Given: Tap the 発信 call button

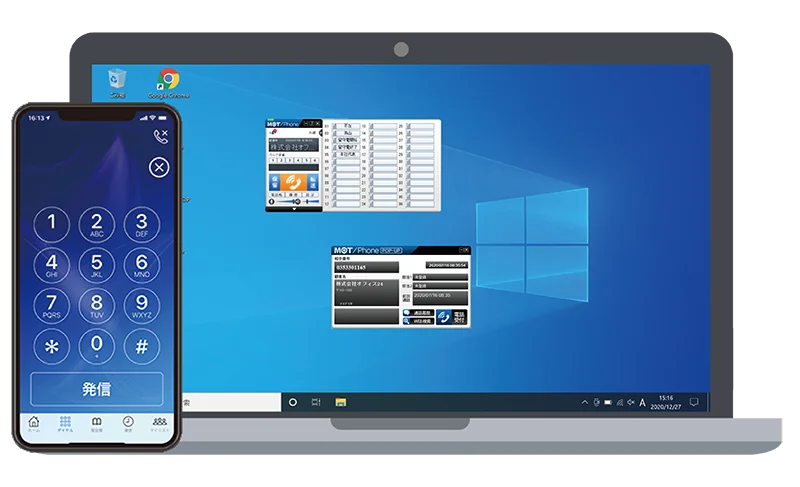Looking at the screenshot, I should tap(97, 388).
